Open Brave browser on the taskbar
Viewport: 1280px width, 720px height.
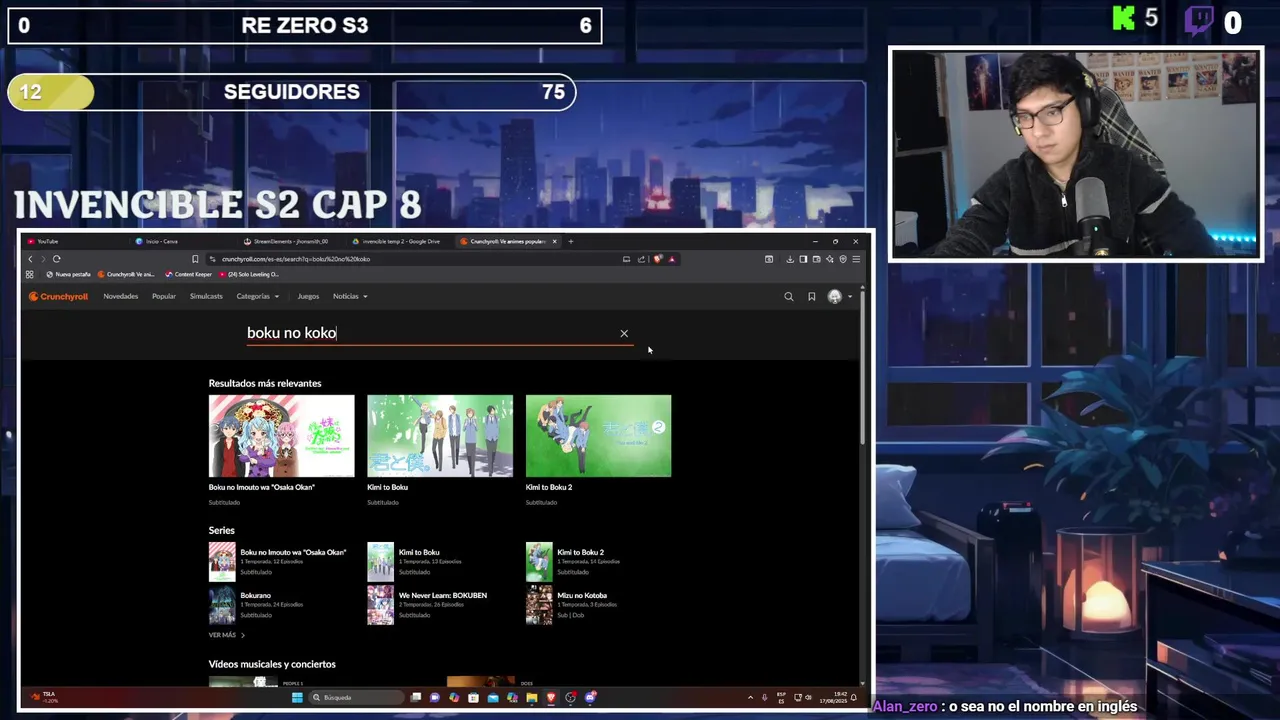(x=551, y=697)
